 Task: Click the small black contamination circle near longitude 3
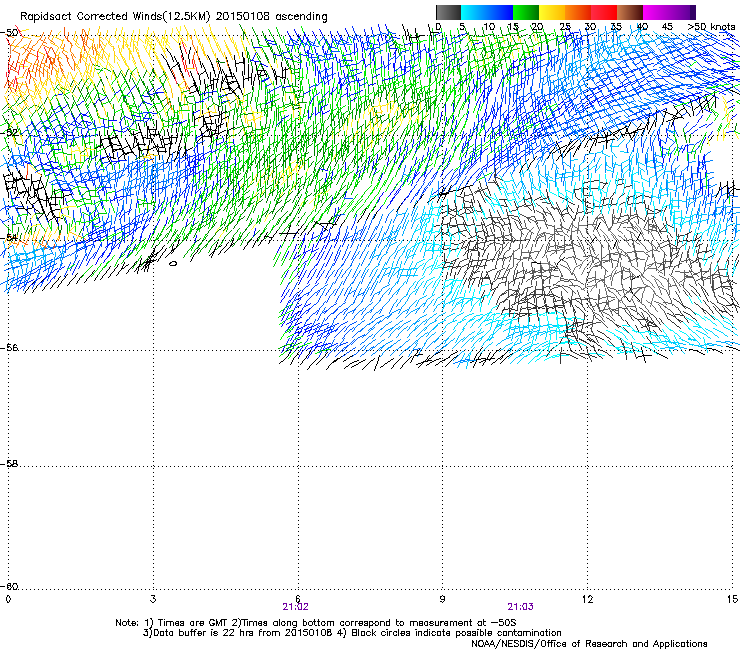point(173,263)
